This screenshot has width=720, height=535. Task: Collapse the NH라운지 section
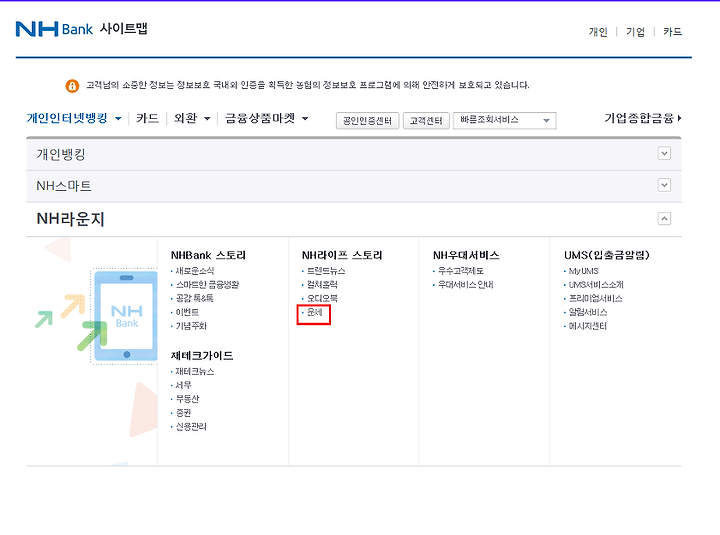coord(664,219)
